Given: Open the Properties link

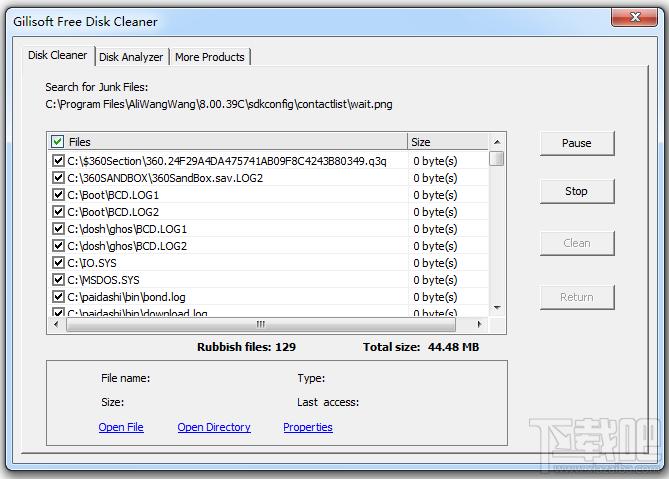Looking at the screenshot, I should coord(308,427).
